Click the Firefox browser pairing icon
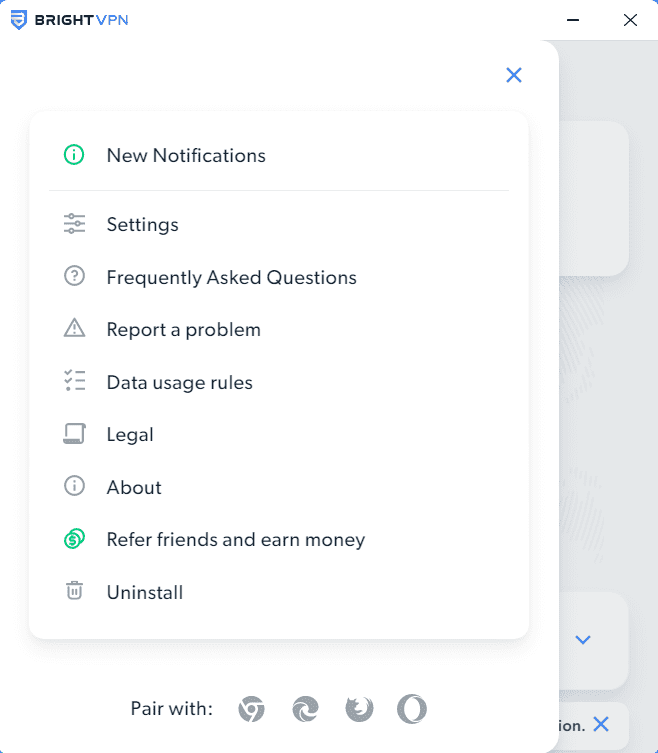 359,709
